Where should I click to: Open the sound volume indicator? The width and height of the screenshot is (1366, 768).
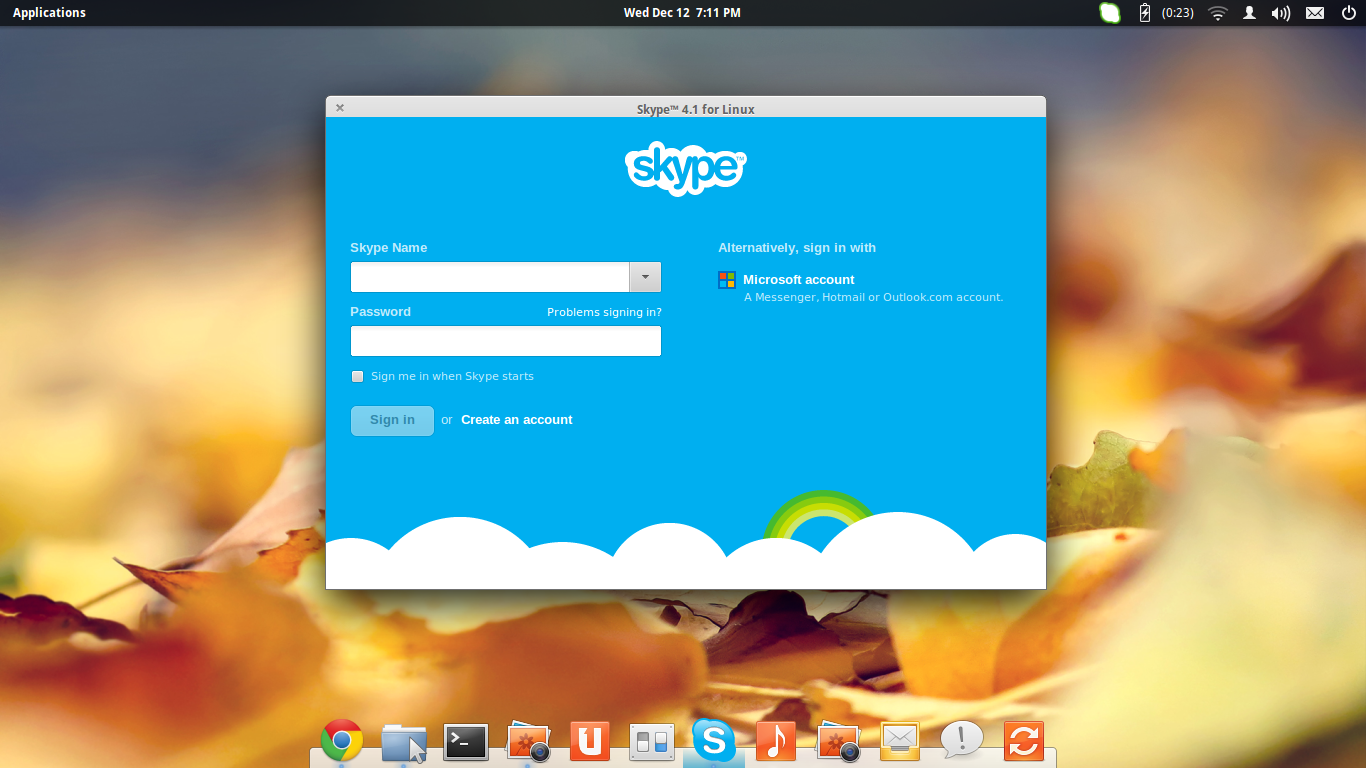point(1281,13)
